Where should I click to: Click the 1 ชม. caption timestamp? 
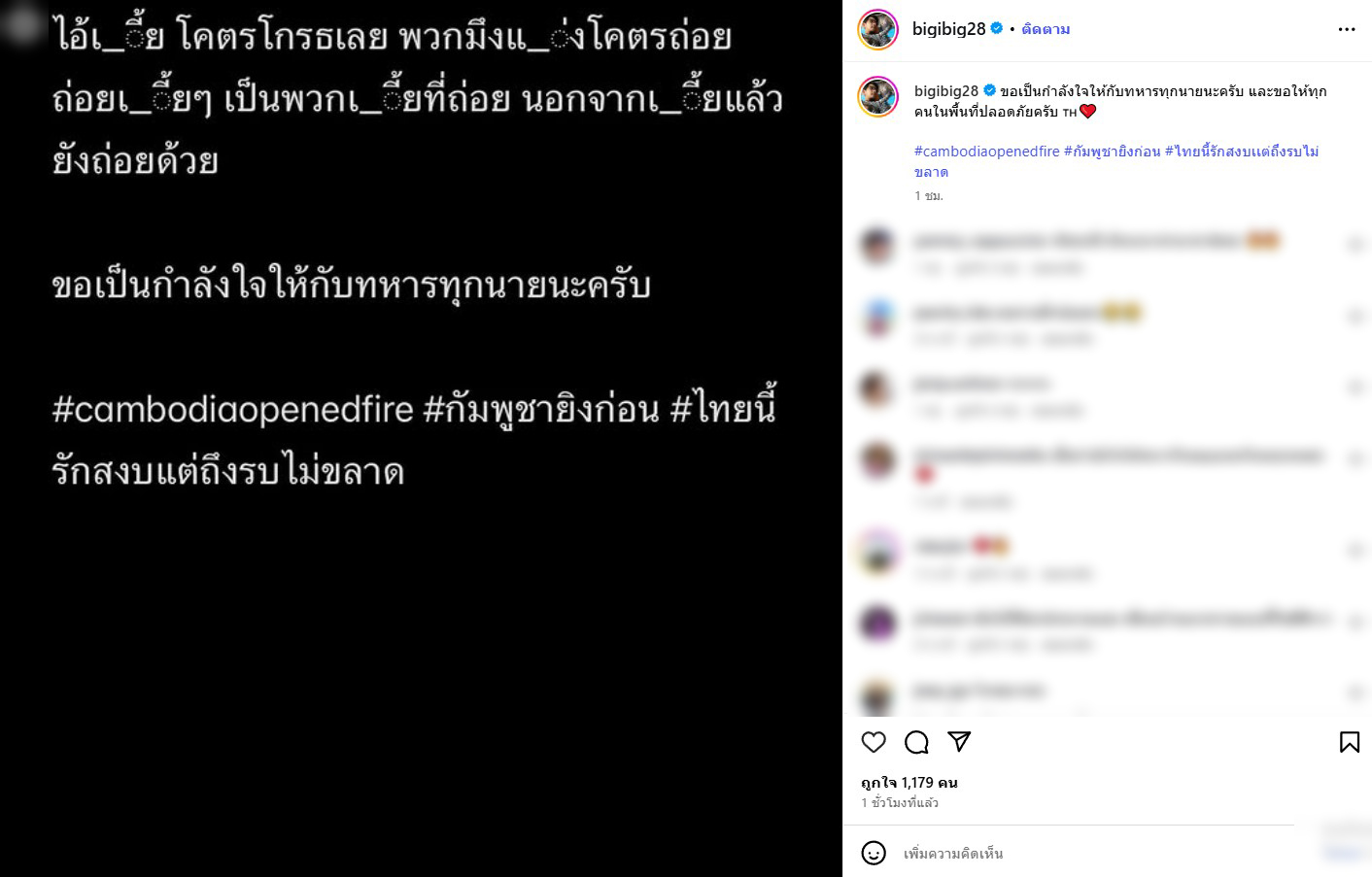929,195
